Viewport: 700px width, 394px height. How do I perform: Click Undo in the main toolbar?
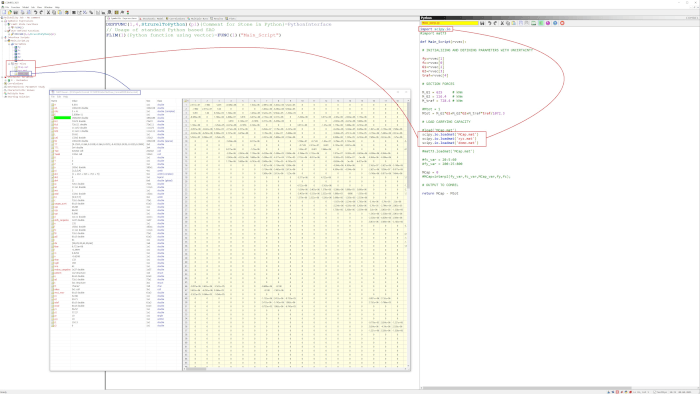[36, 12]
